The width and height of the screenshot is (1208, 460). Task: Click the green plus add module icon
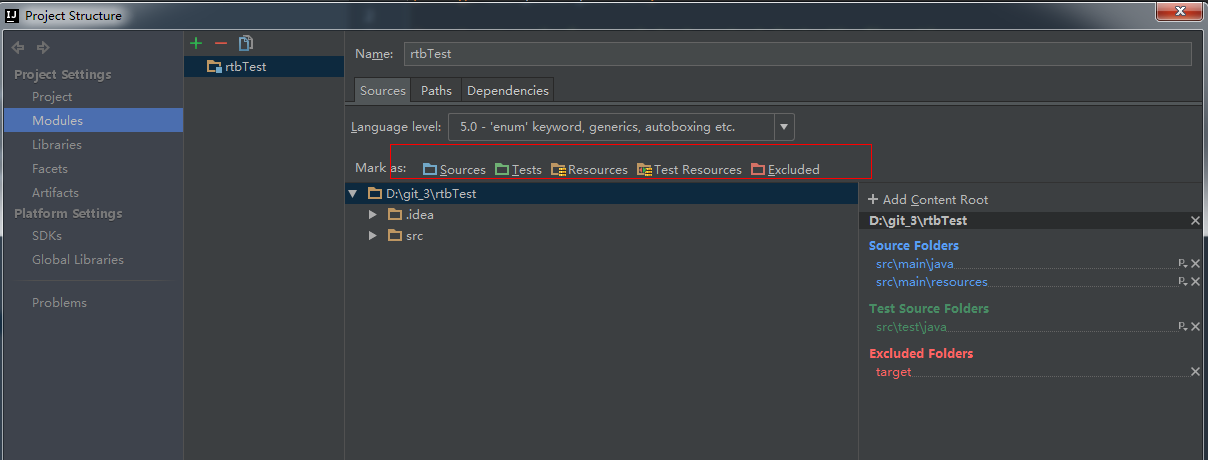(196, 43)
